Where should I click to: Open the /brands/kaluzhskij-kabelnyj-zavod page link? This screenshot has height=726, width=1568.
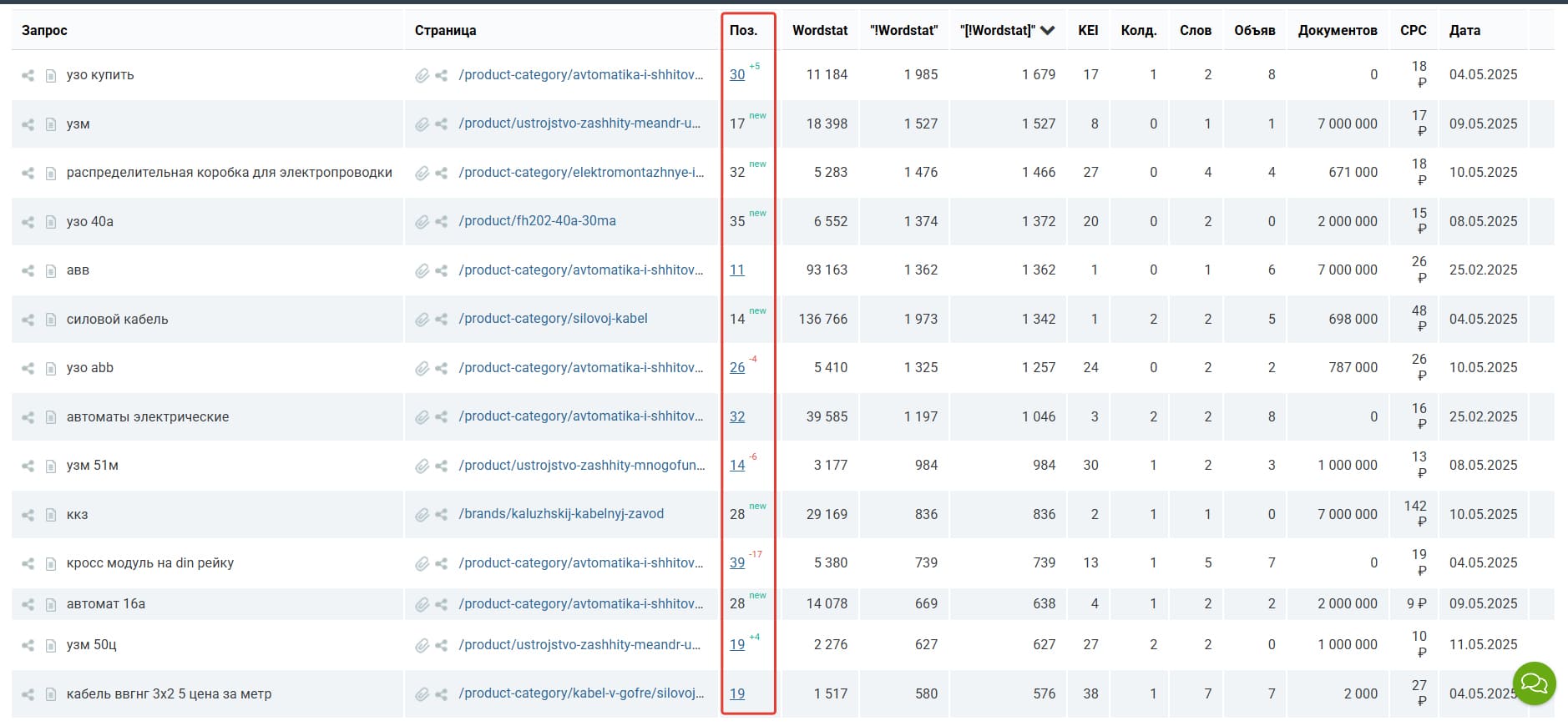click(561, 514)
